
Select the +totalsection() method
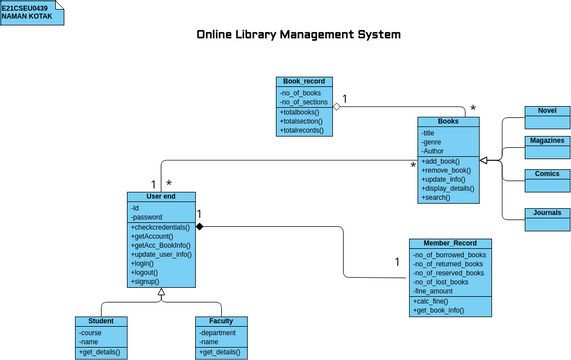point(301,122)
